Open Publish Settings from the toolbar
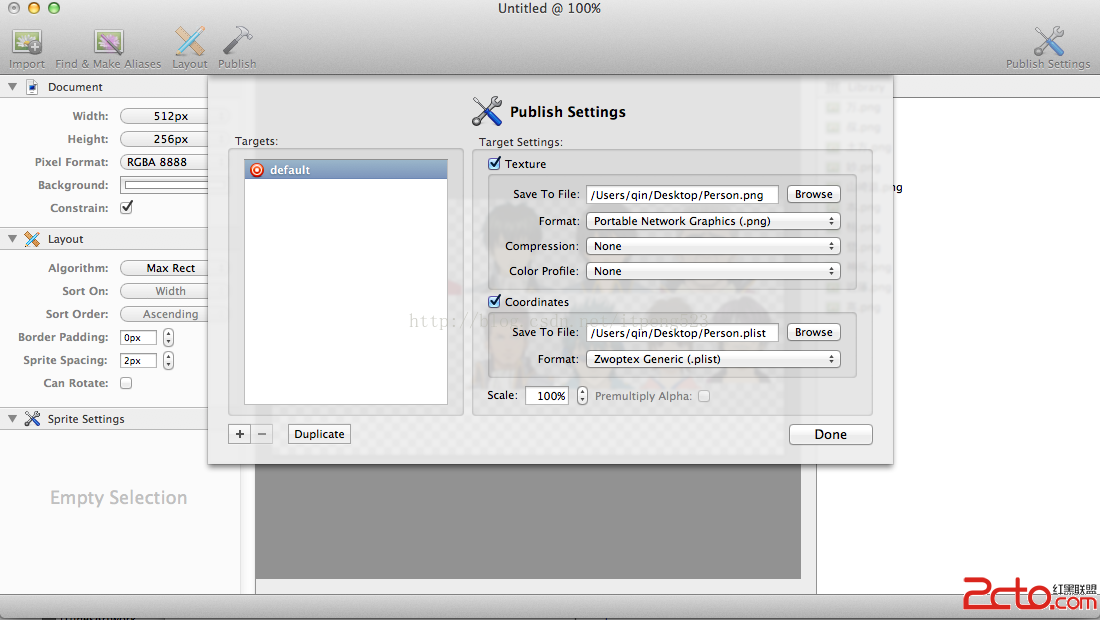 [1048, 43]
